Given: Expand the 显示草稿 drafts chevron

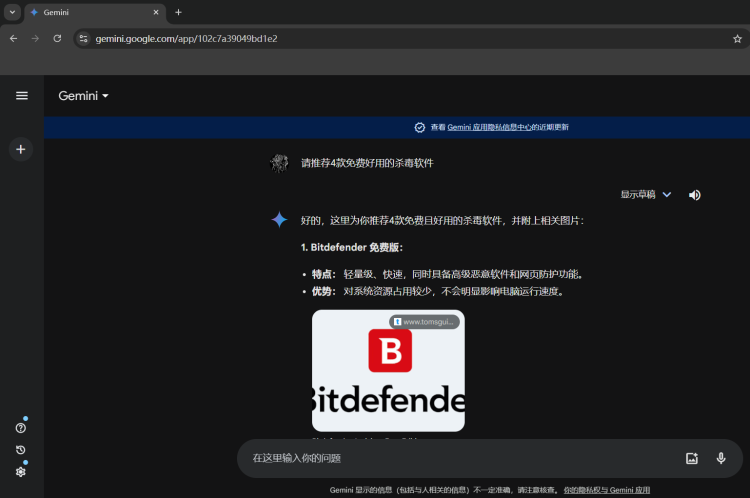Looking at the screenshot, I should point(667,195).
